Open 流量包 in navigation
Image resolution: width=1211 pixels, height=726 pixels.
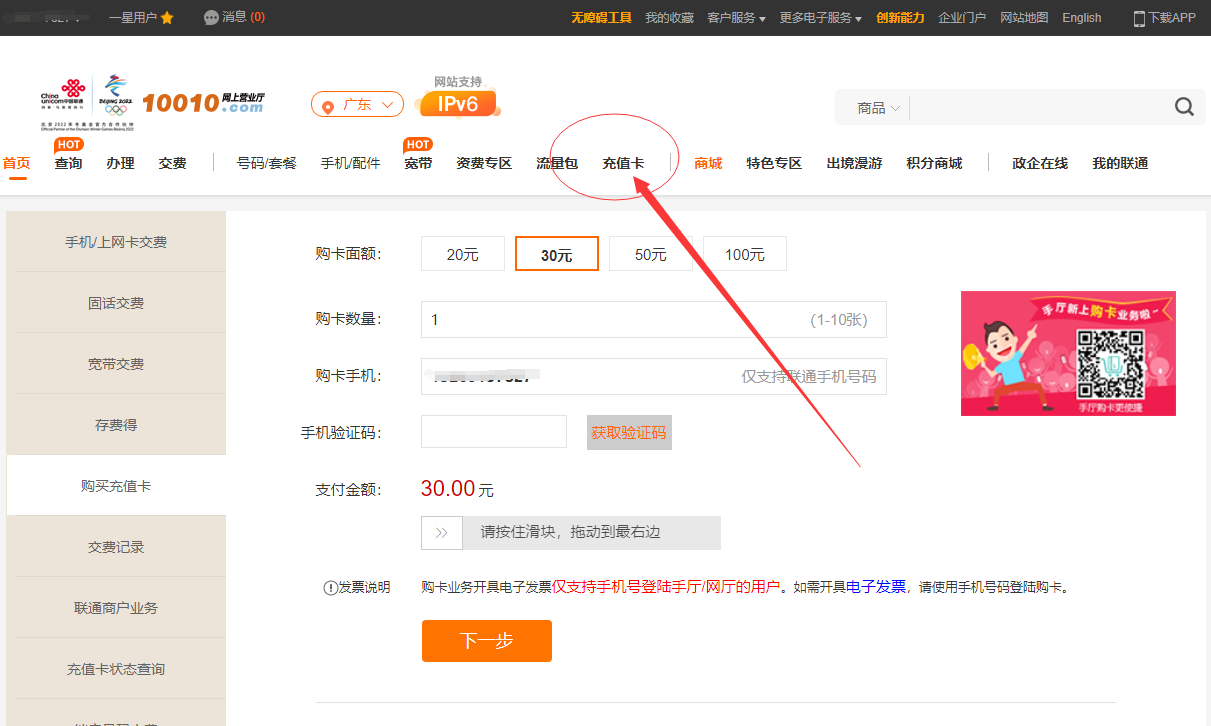(x=557, y=163)
